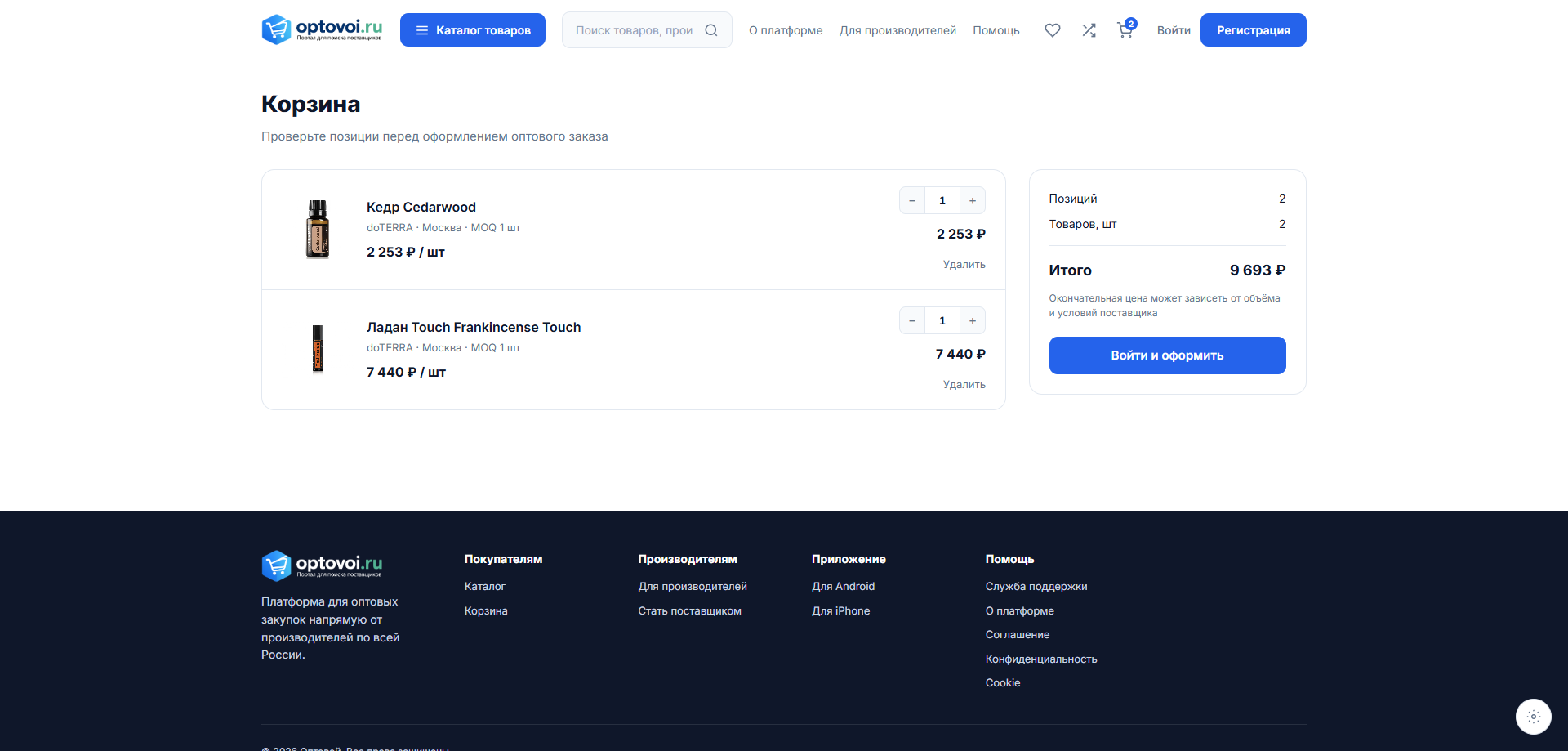Remove Кедр Cedarwood with Удалить

pyautogui.click(x=964, y=264)
